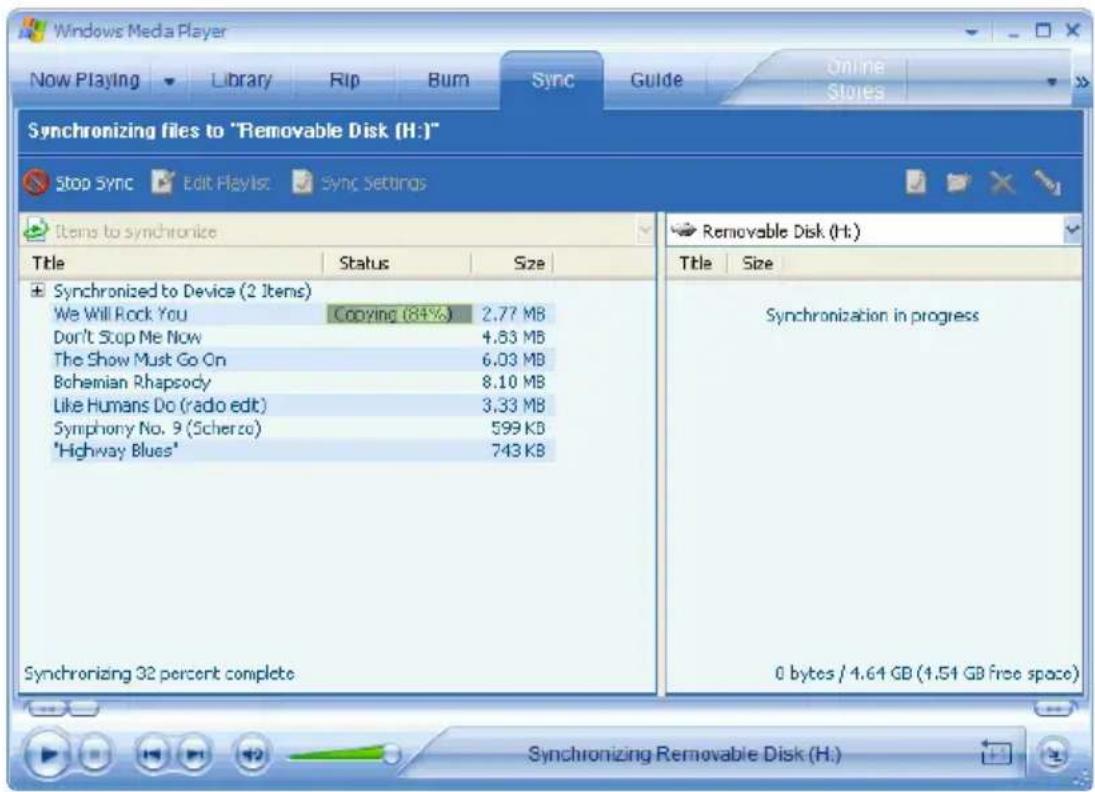Click the left panel toggle pill buttons
The image size is (1095, 792).
62,709
